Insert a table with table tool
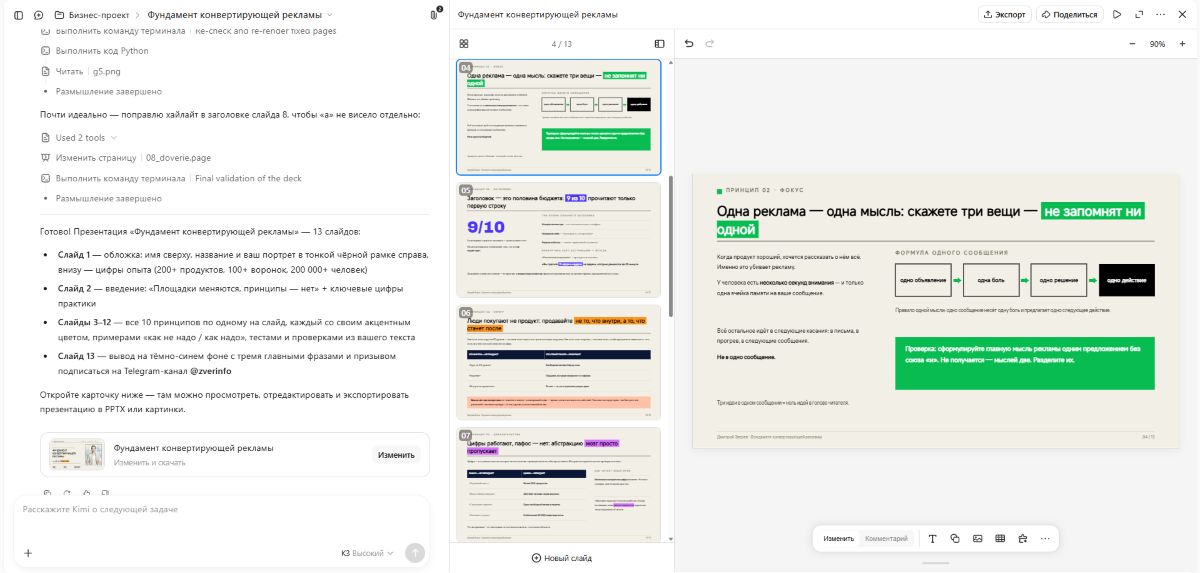Image resolution: width=1200 pixels, height=573 pixels. pos(1000,539)
